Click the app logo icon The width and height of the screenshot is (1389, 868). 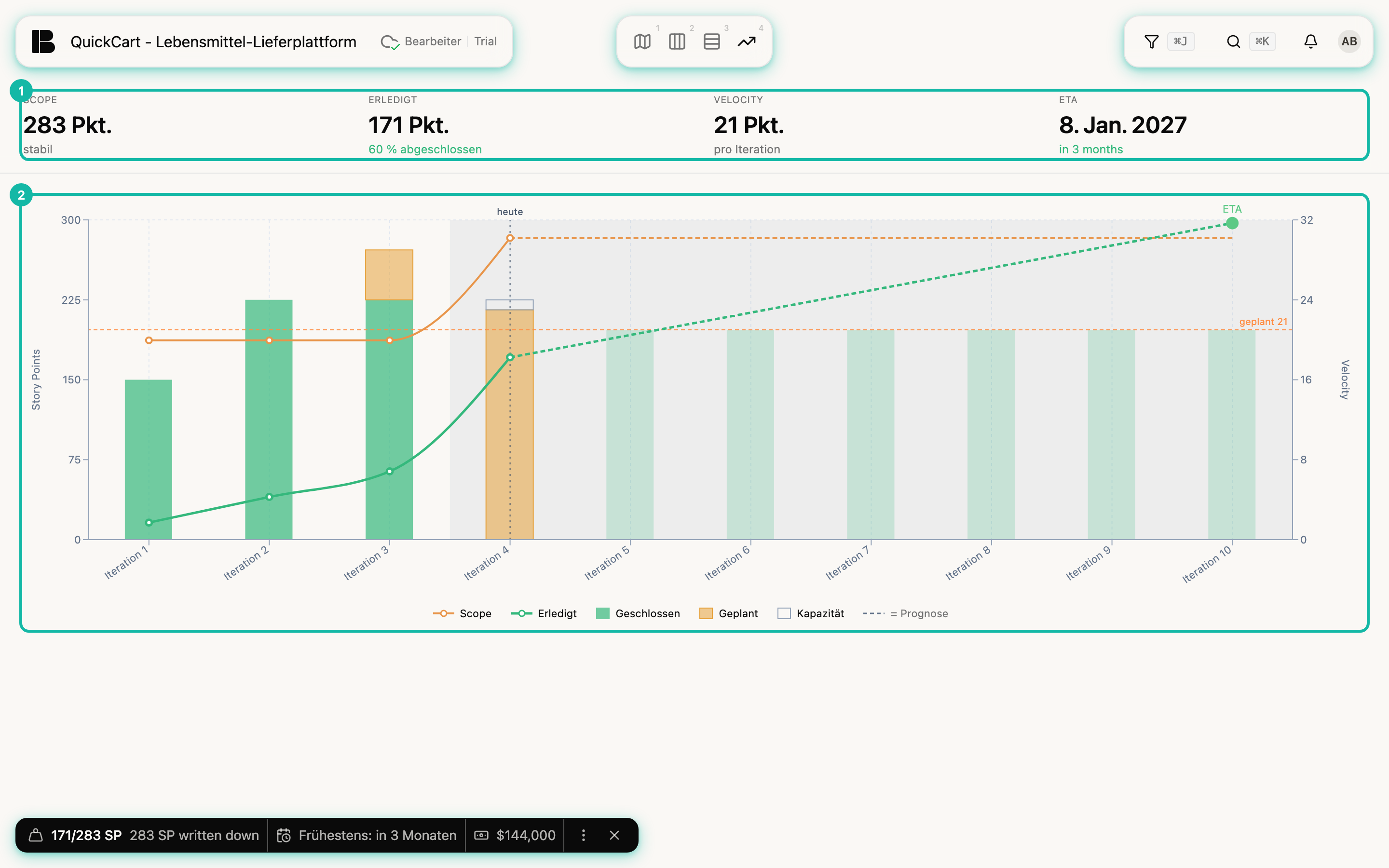coord(43,41)
